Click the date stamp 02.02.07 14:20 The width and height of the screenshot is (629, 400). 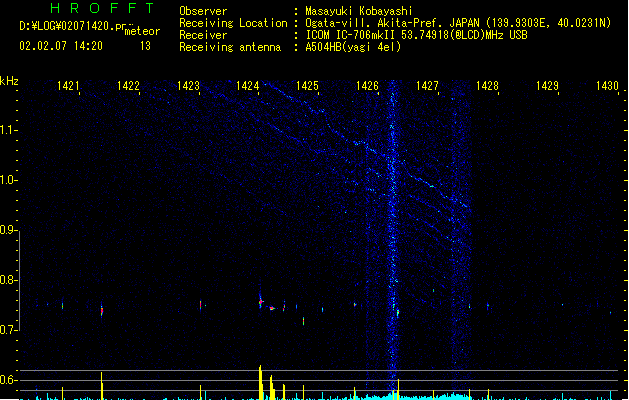point(61,46)
